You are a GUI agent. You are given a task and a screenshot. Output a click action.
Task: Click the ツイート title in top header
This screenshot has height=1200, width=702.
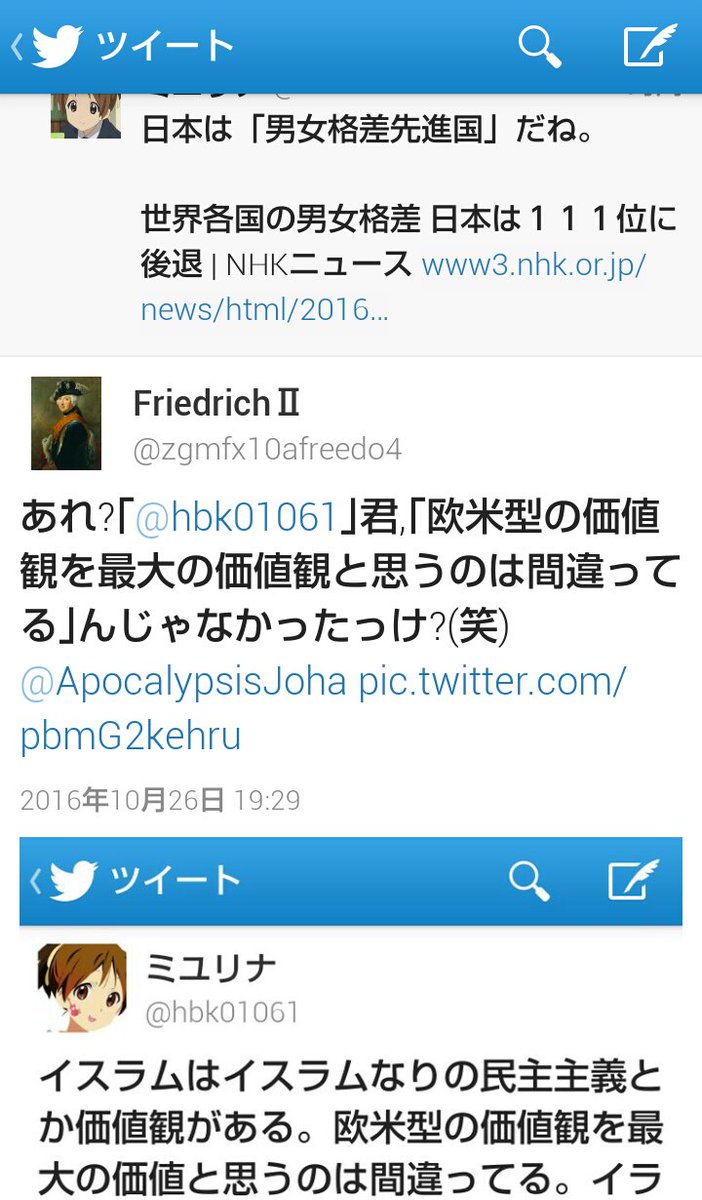pos(165,46)
